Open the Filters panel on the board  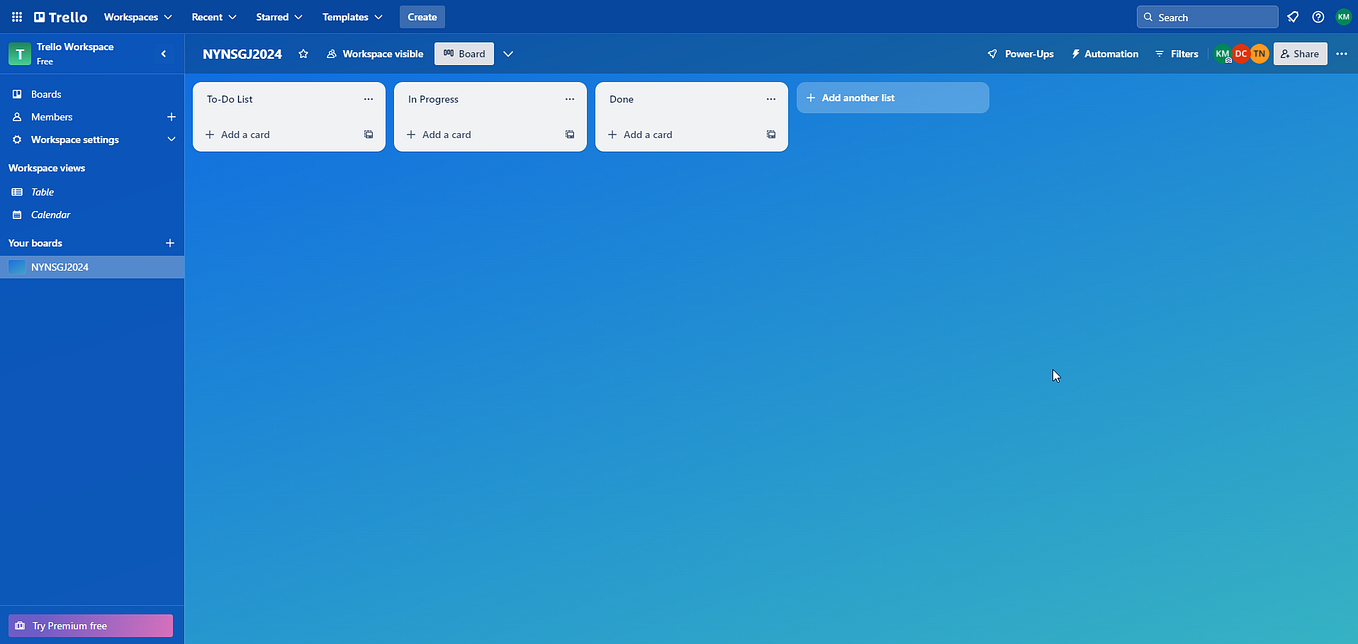(x=1176, y=53)
